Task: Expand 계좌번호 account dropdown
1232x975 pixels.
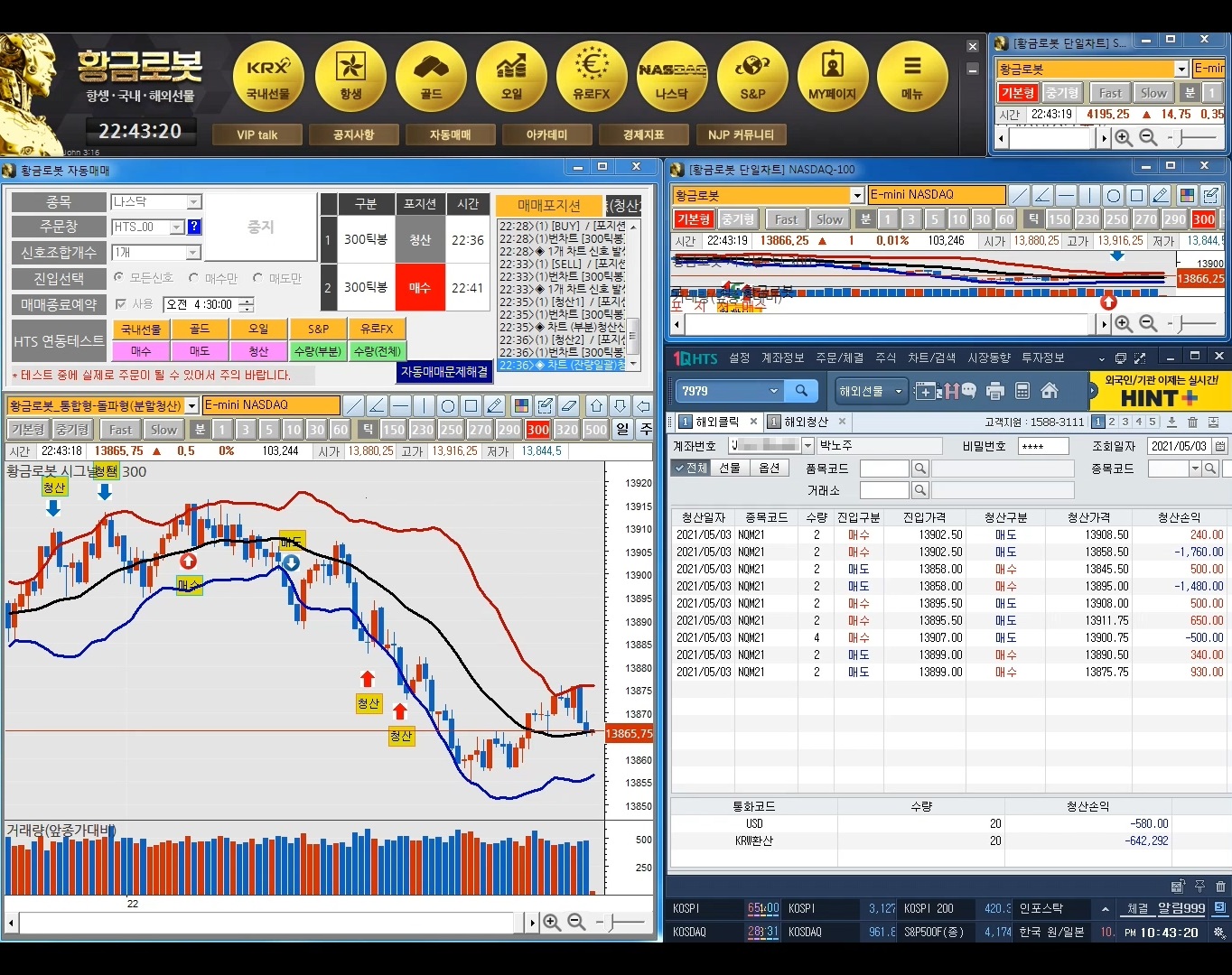Action: coord(807,446)
